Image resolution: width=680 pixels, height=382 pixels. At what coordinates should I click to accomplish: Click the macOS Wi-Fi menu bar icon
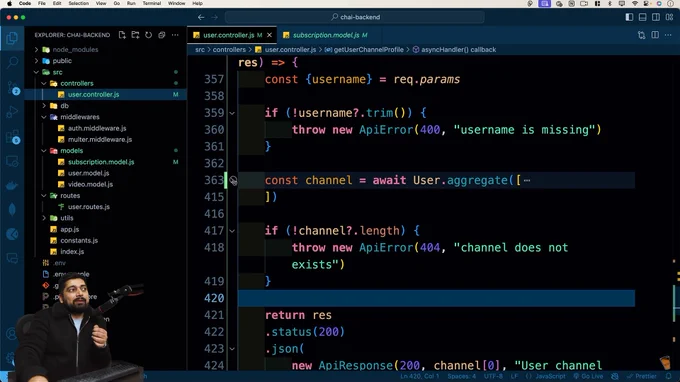click(x=635, y=3)
